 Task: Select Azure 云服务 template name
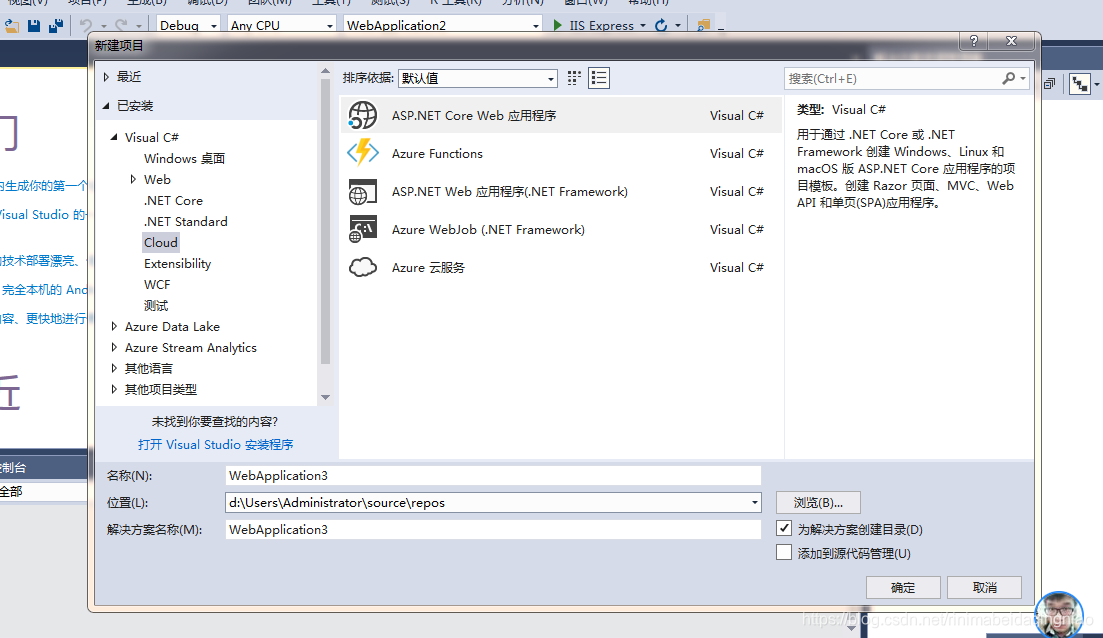(x=428, y=267)
